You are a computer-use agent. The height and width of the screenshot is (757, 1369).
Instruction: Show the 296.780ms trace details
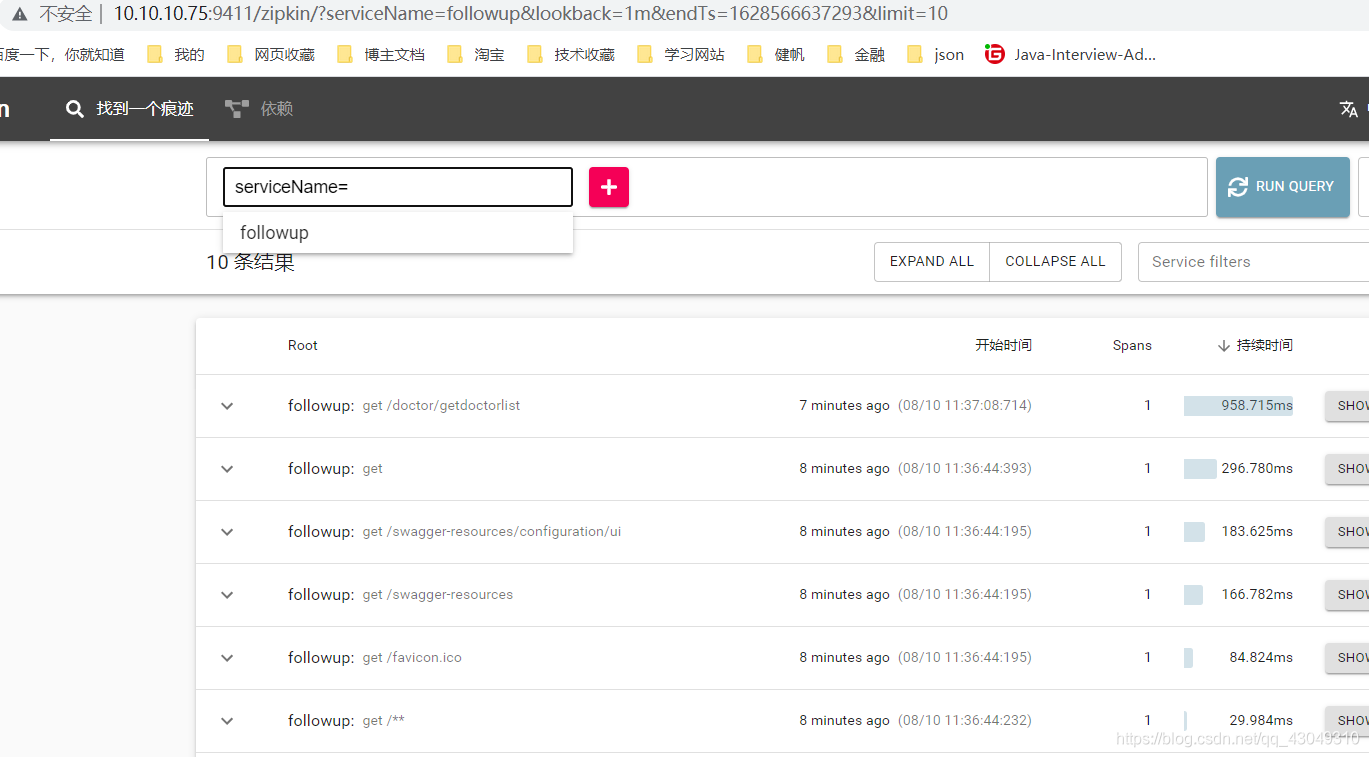(1347, 469)
